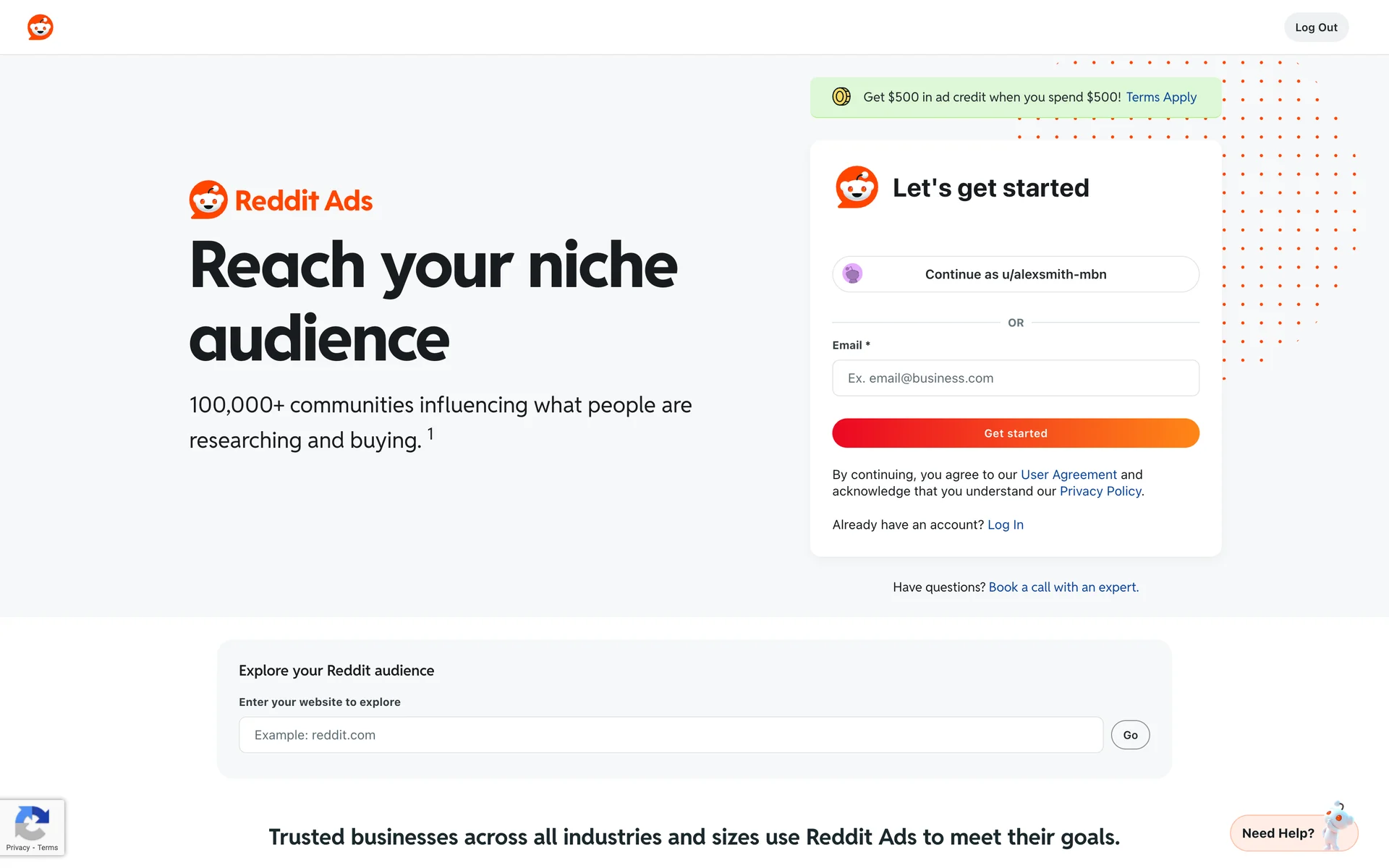
Task: Click the reCAPTCHA Privacy link
Action: tap(18, 848)
